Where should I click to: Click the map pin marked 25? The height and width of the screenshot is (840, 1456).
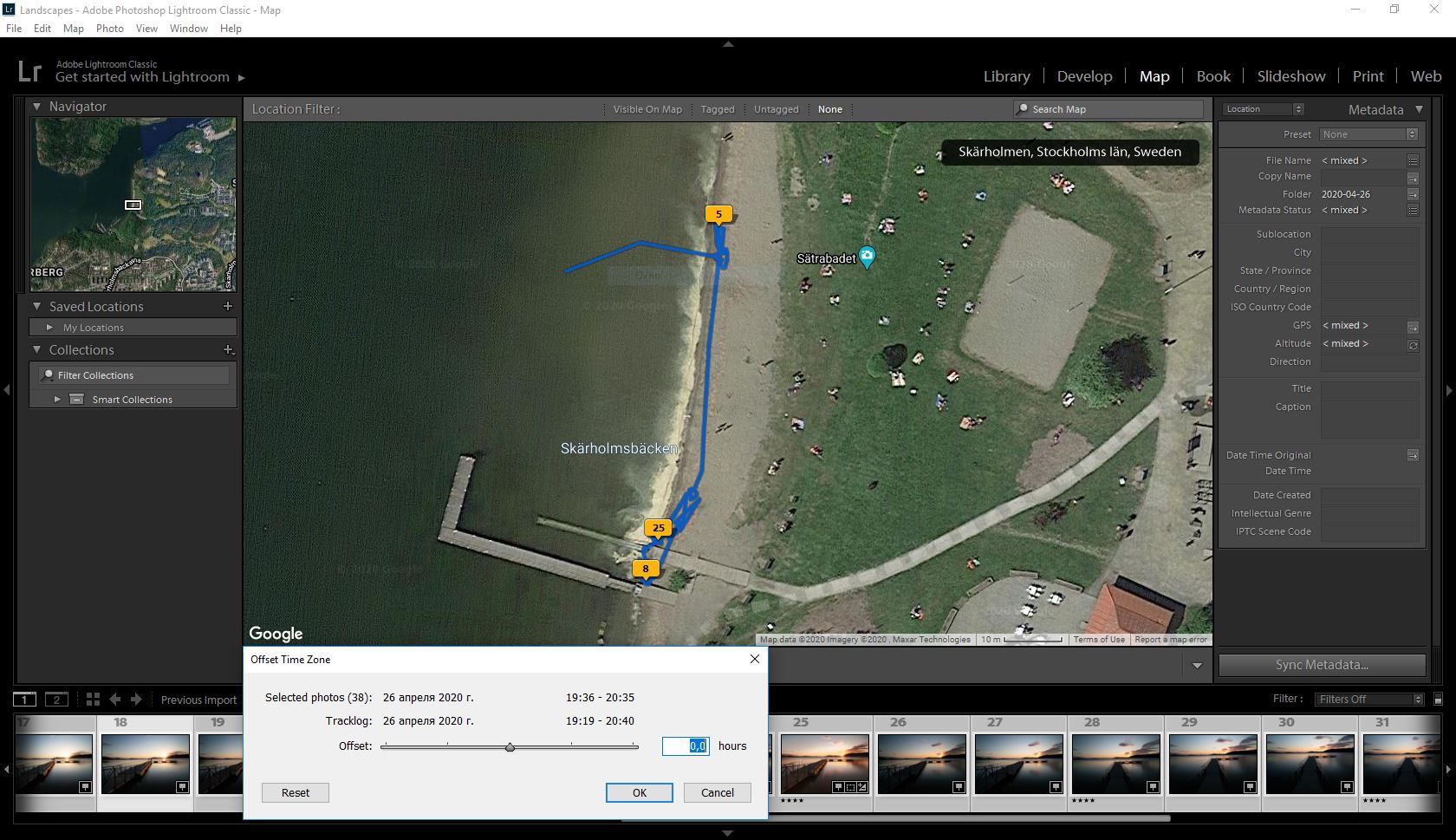[x=659, y=528]
